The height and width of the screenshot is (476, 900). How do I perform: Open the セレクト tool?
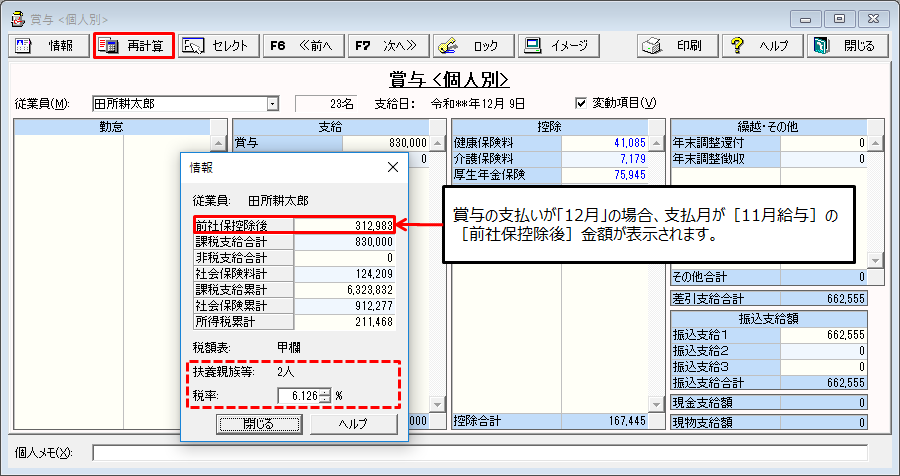[218, 46]
